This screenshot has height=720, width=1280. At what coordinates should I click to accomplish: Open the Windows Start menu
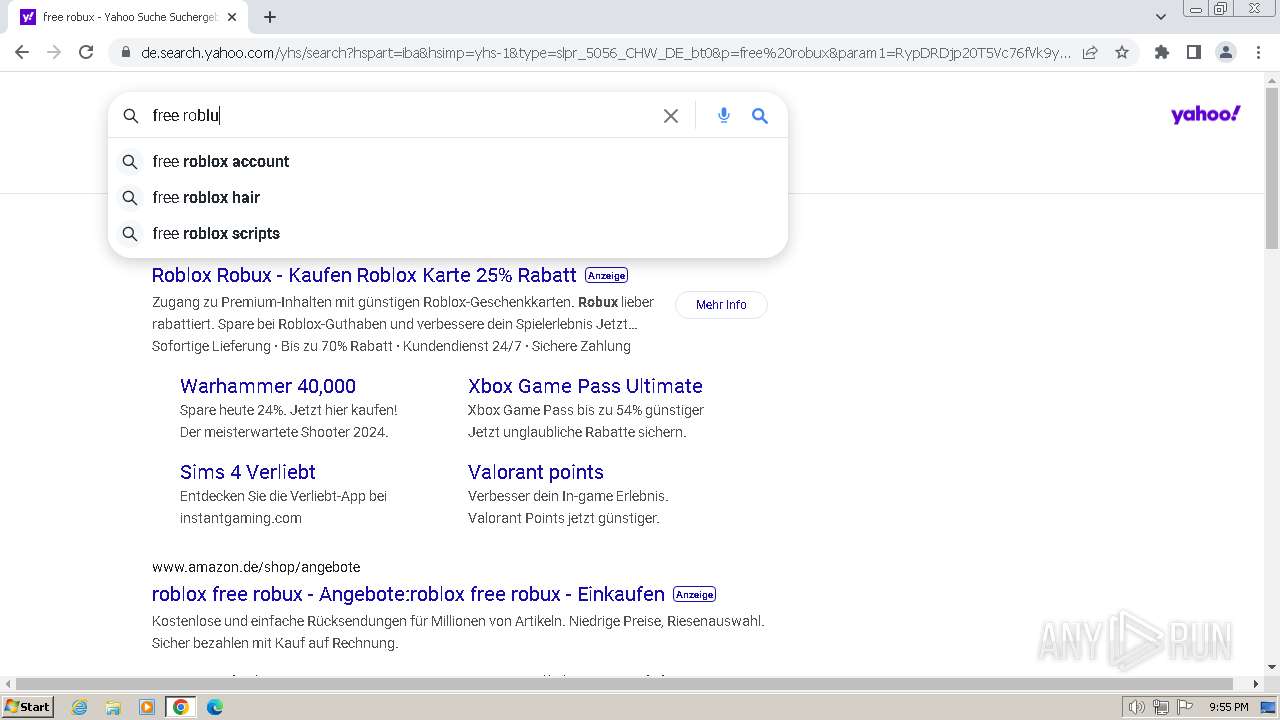coord(27,707)
